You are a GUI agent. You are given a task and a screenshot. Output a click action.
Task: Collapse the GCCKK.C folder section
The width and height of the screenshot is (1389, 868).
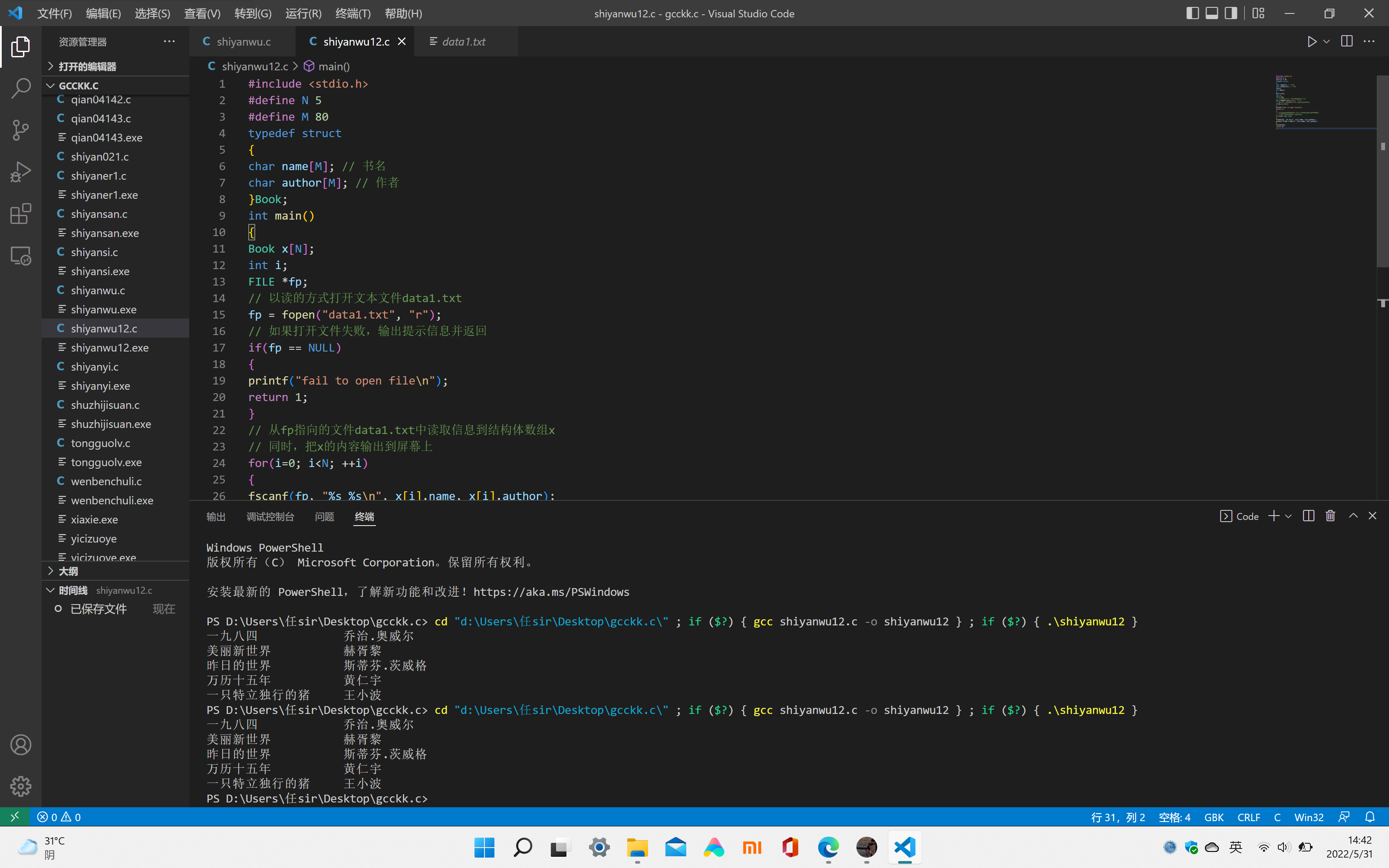(115, 85)
